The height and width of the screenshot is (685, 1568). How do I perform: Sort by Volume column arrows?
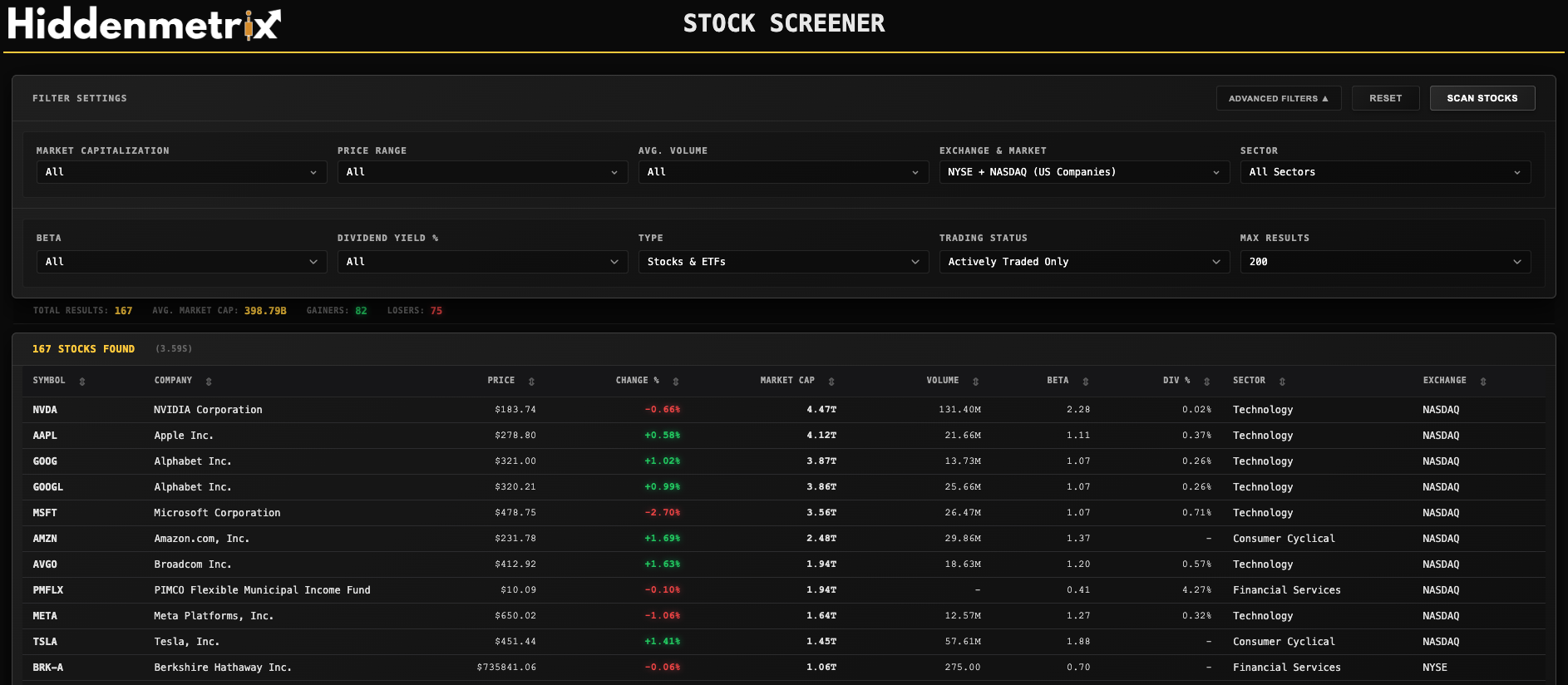[x=976, y=382]
